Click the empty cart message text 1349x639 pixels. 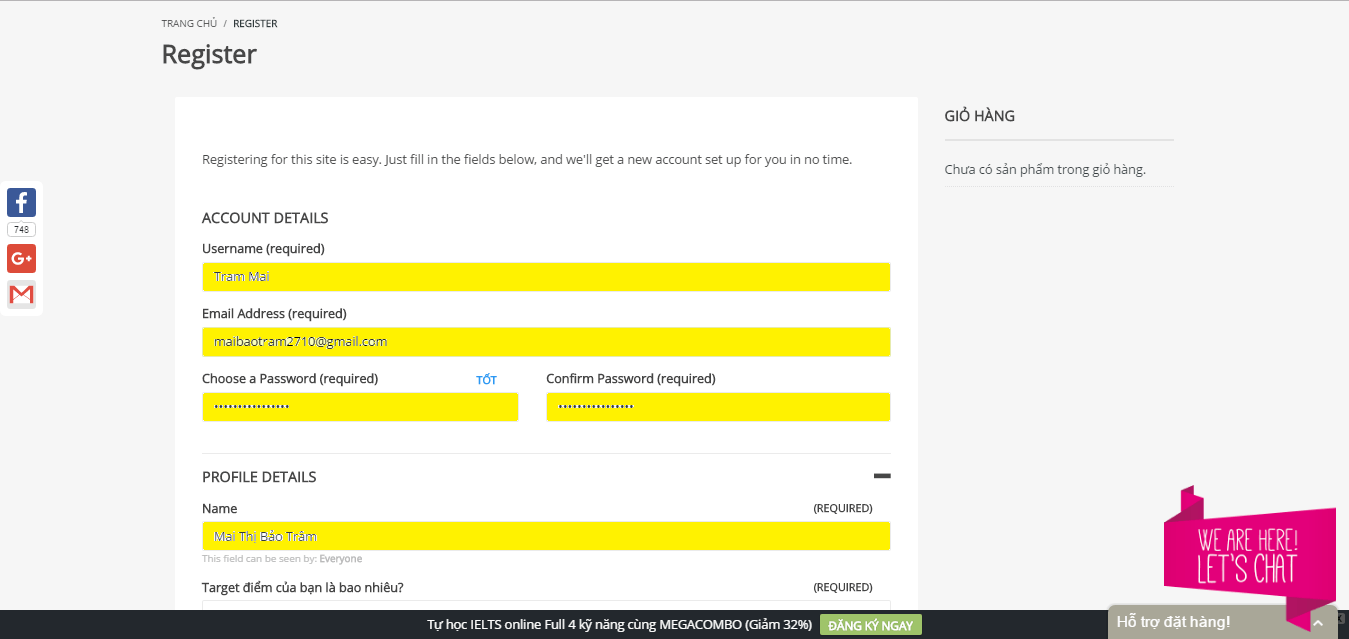[1045, 170]
